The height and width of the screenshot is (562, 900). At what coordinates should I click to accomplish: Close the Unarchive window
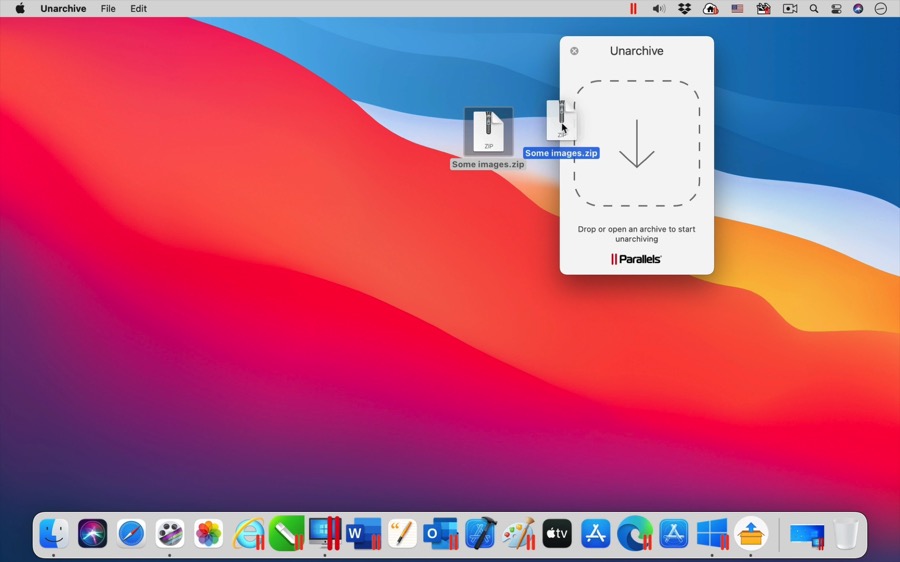(x=574, y=51)
